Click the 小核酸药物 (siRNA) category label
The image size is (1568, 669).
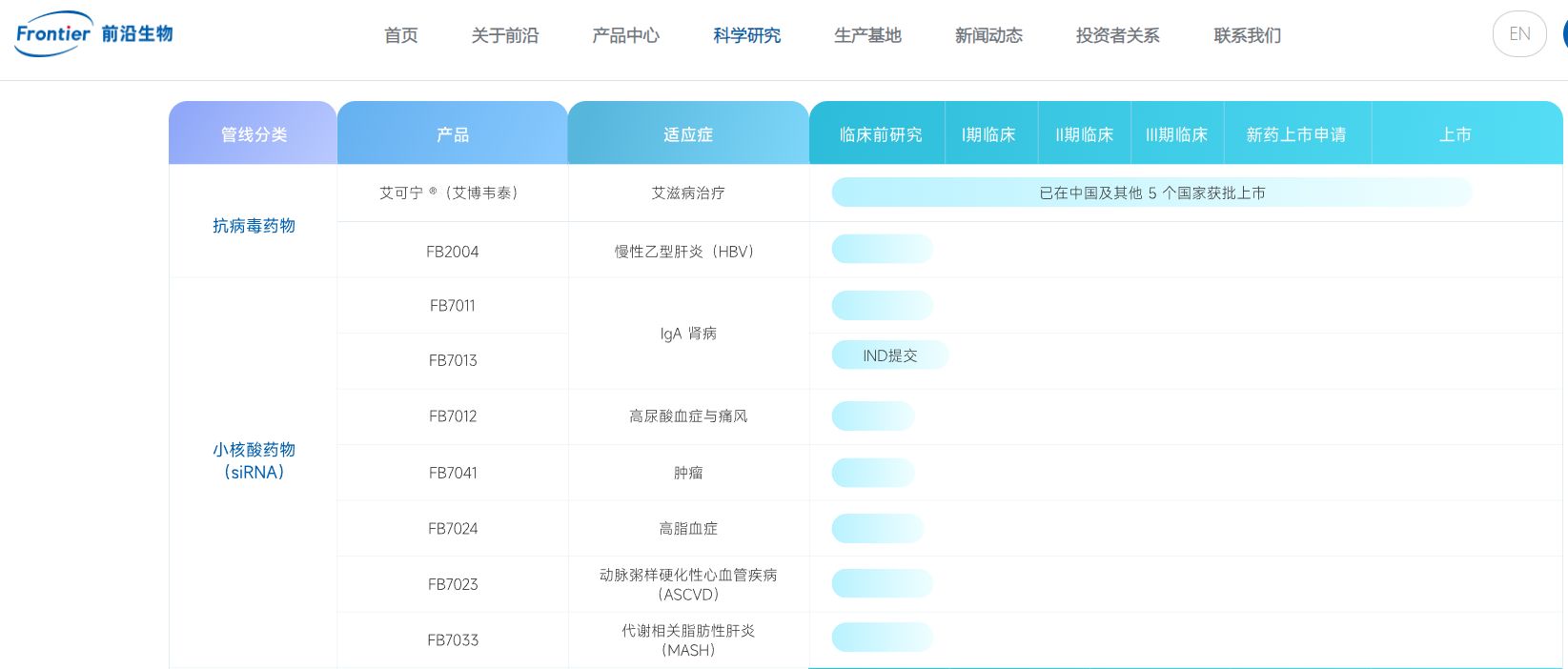pos(254,460)
